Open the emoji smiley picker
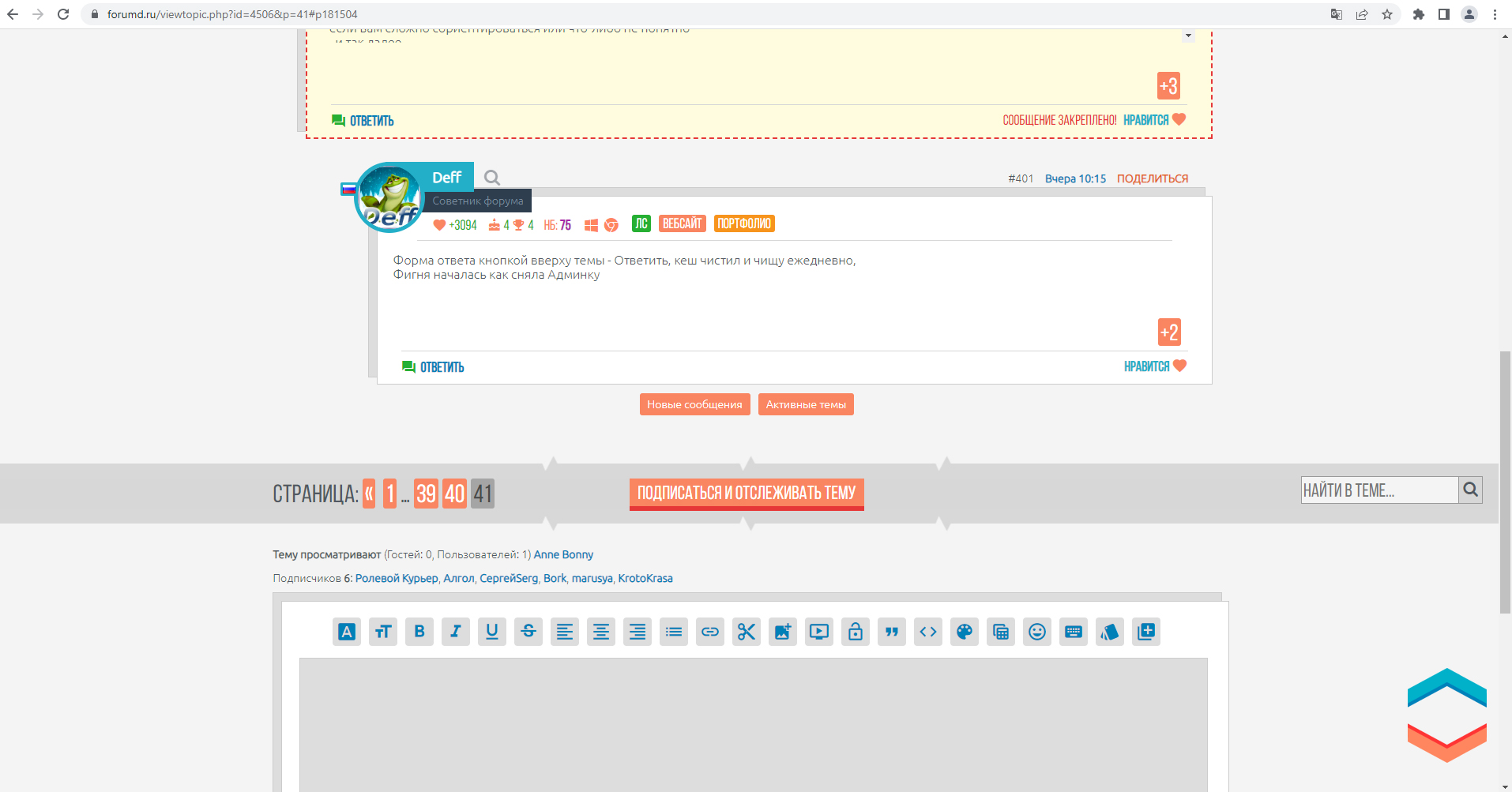 [x=1037, y=632]
